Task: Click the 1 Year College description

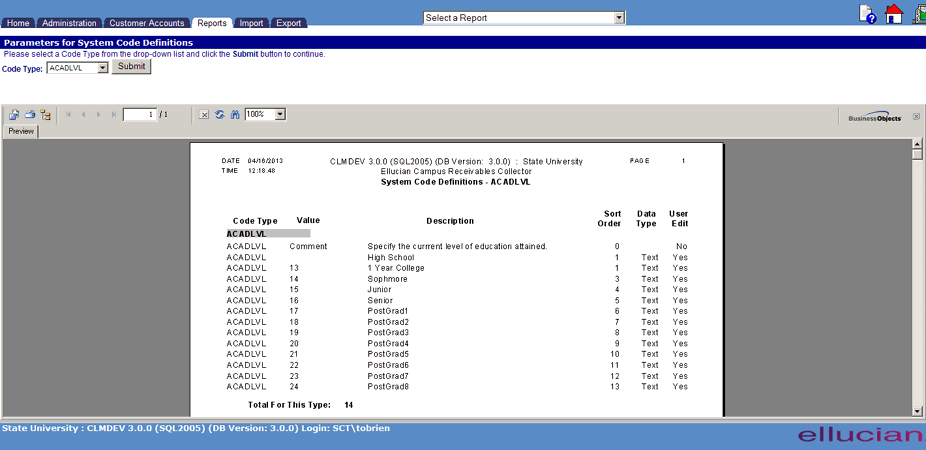Action: [396, 268]
